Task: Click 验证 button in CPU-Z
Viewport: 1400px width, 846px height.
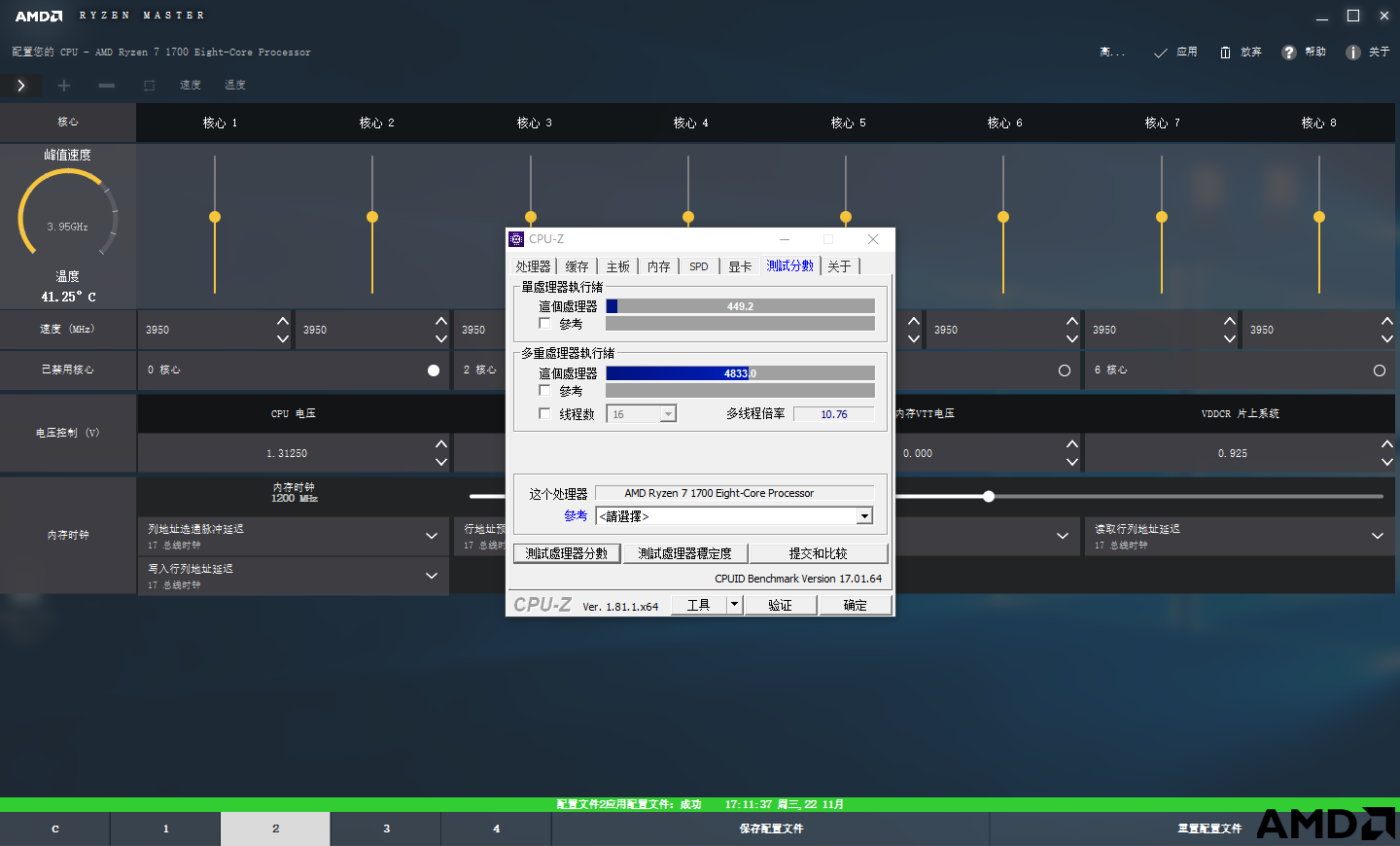Action: (781, 605)
